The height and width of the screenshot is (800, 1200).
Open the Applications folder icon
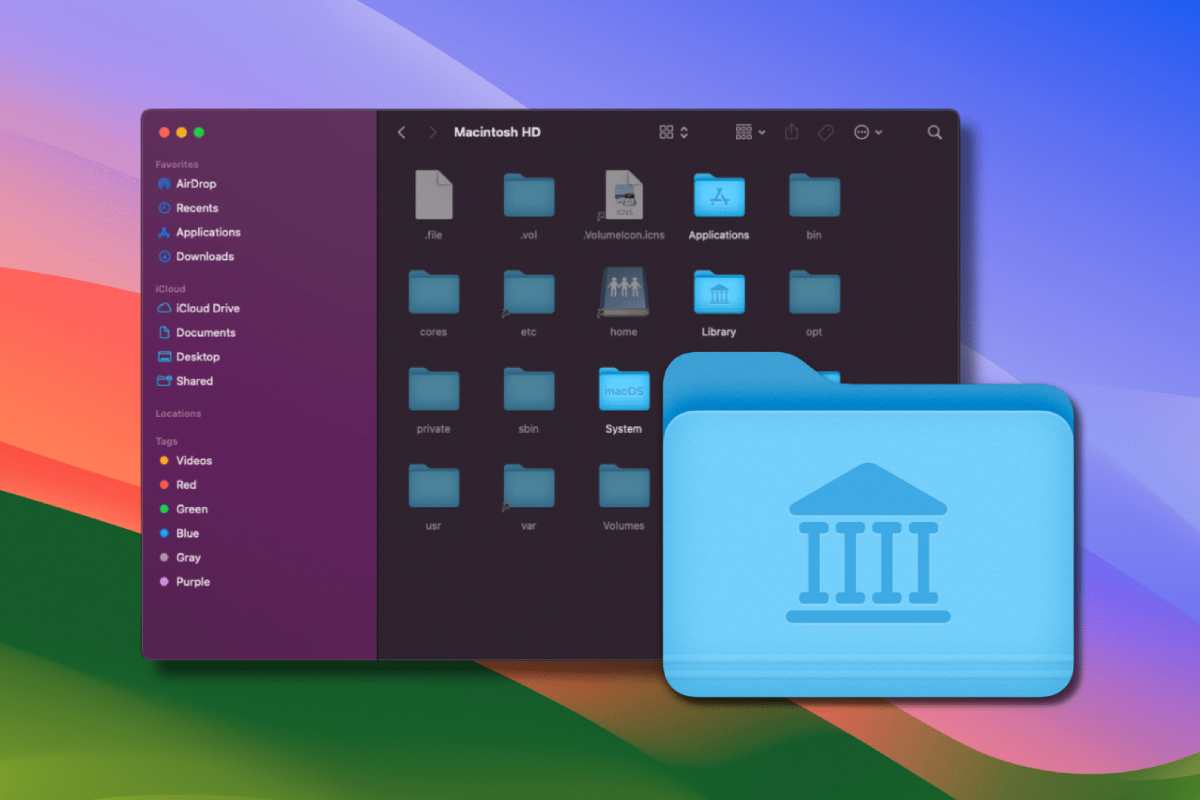click(718, 196)
